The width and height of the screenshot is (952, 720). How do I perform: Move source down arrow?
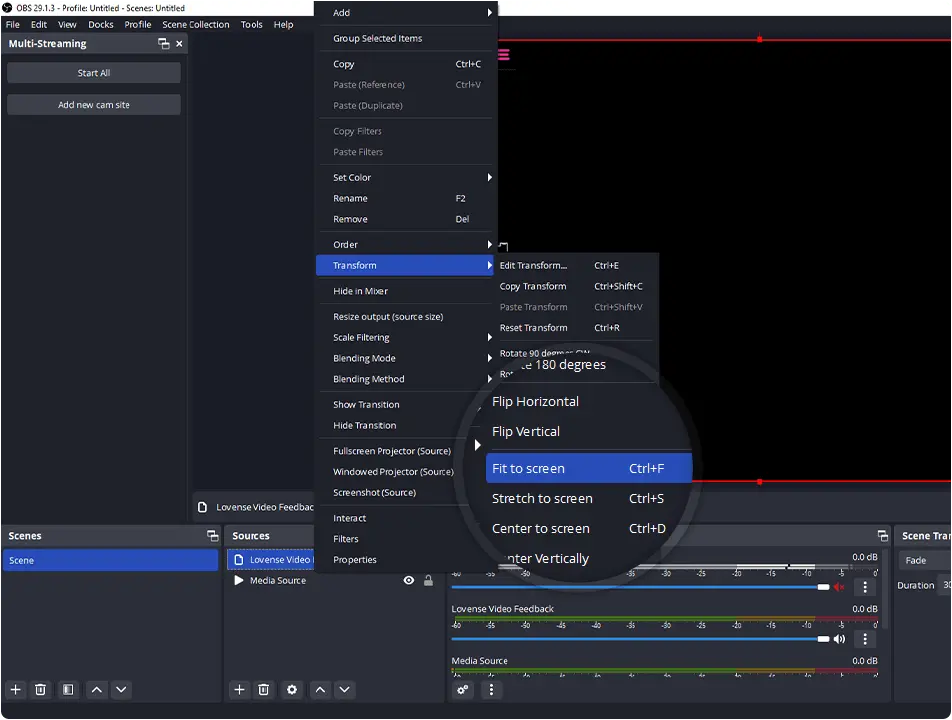click(344, 690)
